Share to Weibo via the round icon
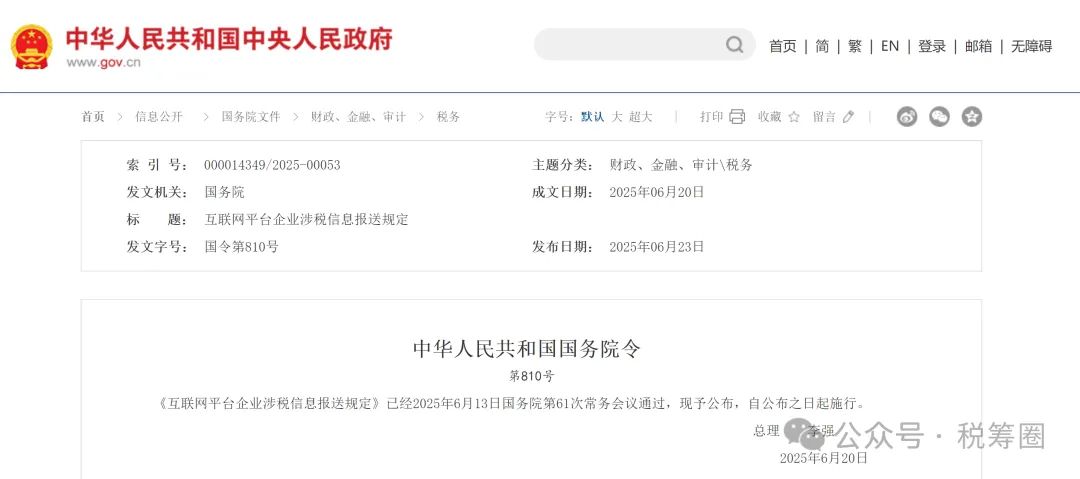Image resolution: width=1080 pixels, height=479 pixels. 907,116
